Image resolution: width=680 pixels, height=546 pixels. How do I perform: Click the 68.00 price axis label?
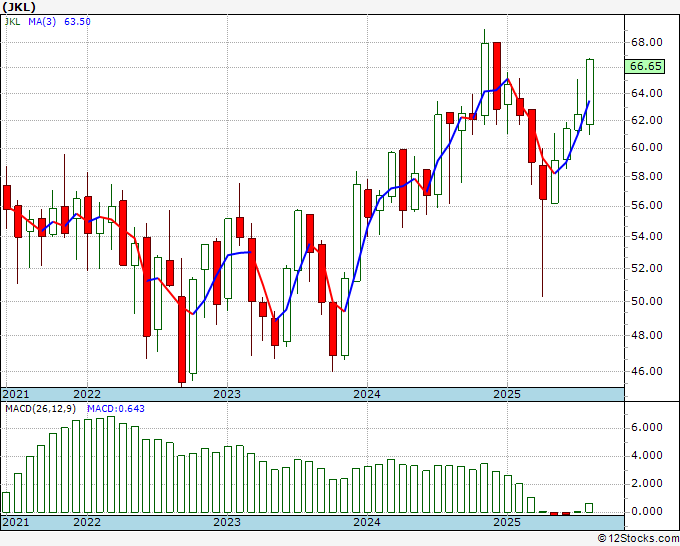click(x=647, y=42)
